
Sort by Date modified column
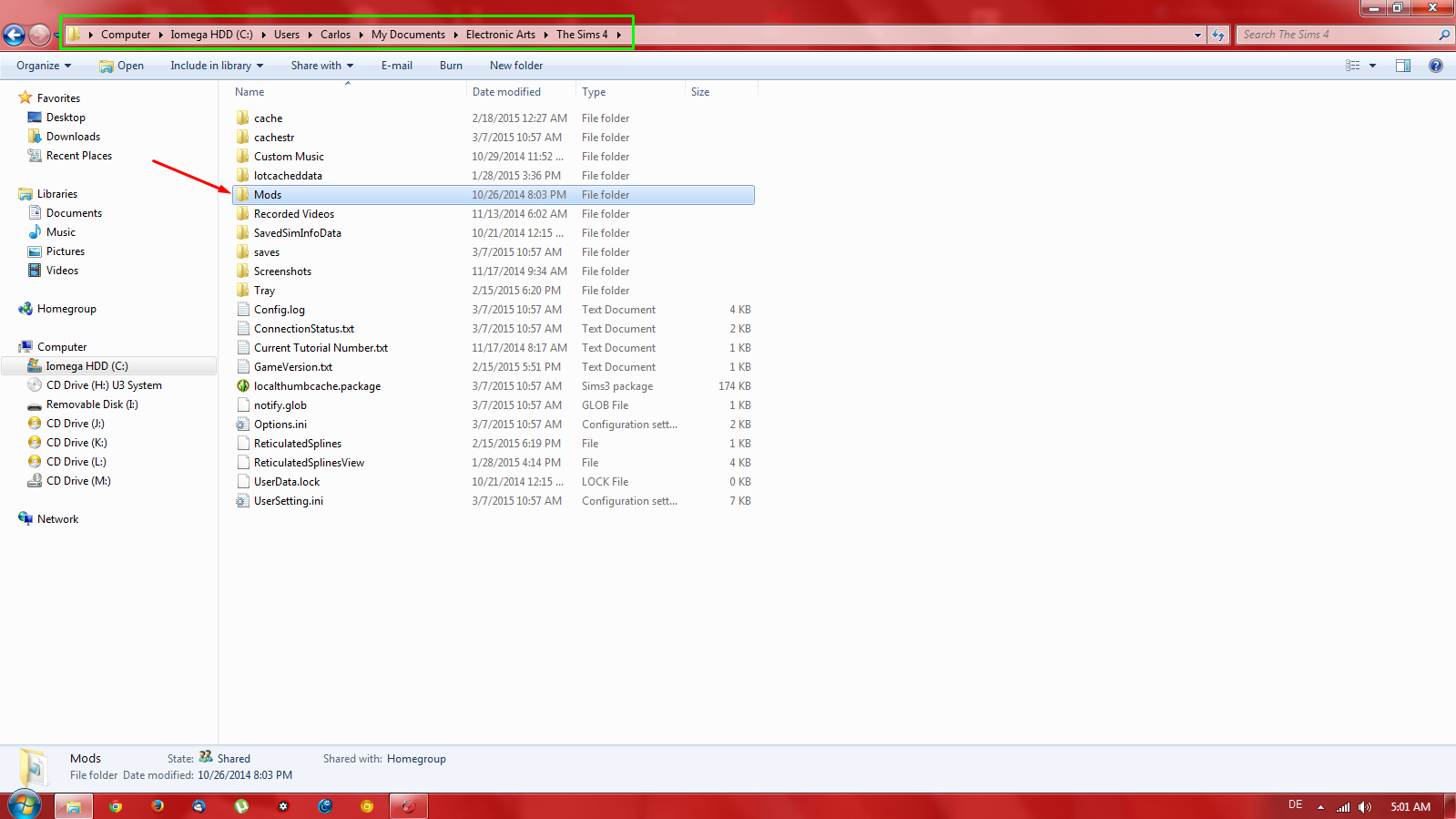pos(506,92)
